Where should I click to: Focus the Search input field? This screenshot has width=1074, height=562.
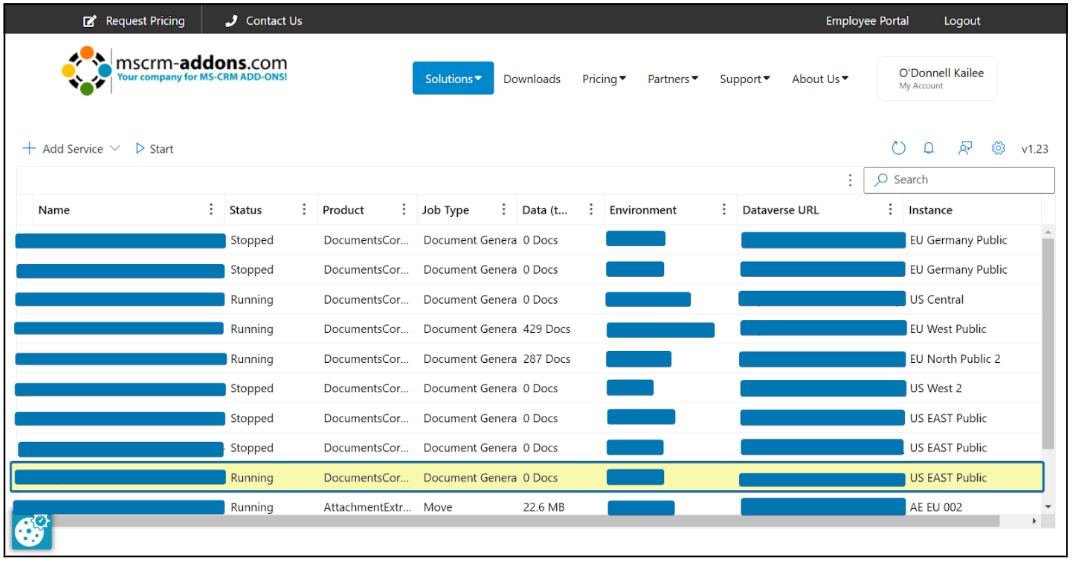959,180
